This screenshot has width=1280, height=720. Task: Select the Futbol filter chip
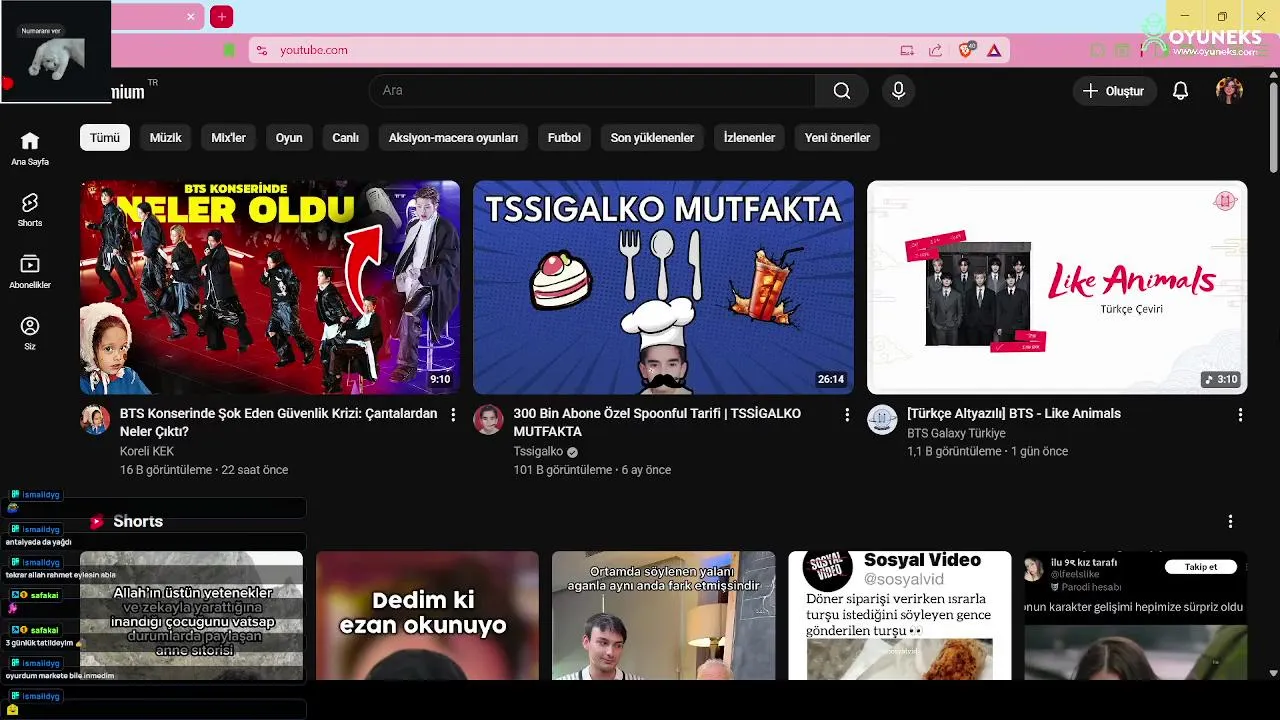564,138
